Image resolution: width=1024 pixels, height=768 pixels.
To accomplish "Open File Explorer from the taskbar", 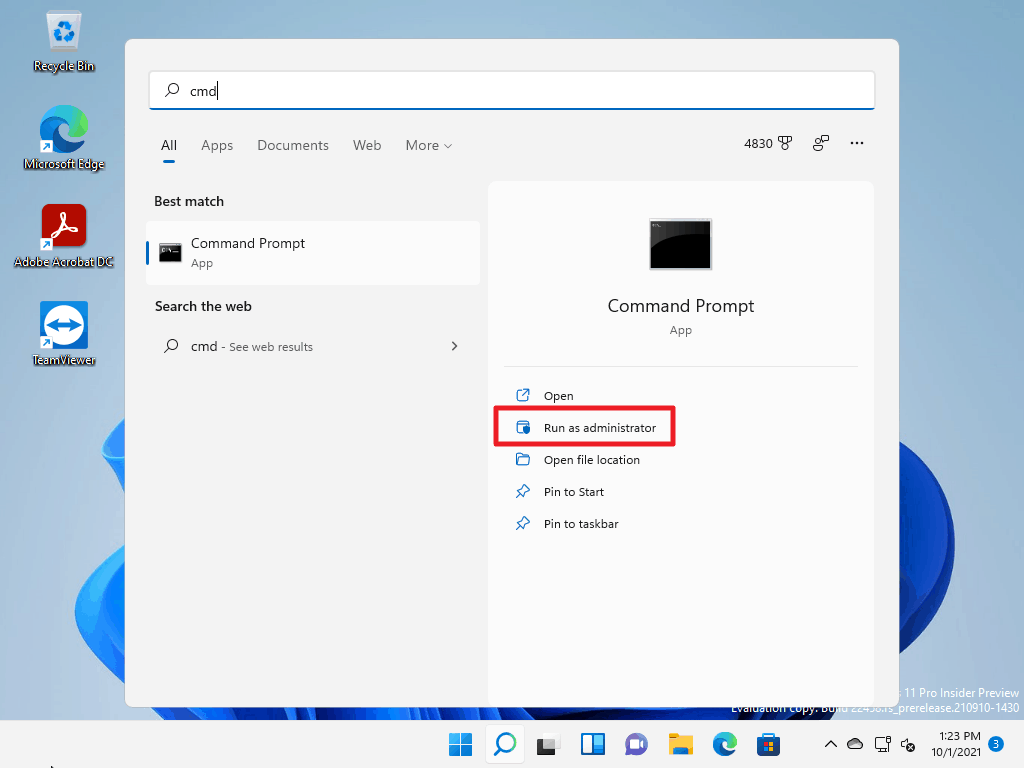I will click(681, 744).
